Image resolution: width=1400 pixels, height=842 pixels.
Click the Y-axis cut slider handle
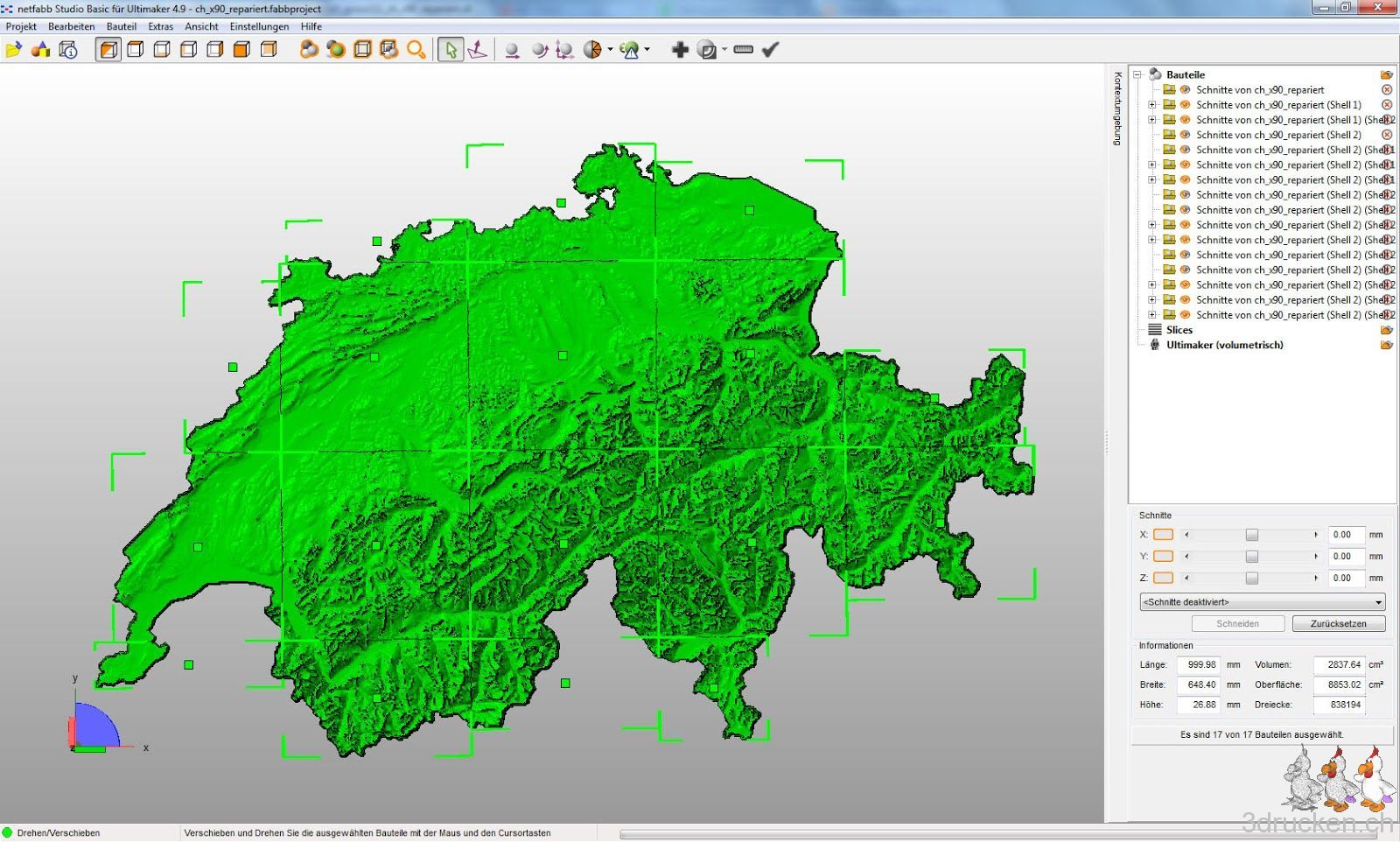click(x=1251, y=557)
